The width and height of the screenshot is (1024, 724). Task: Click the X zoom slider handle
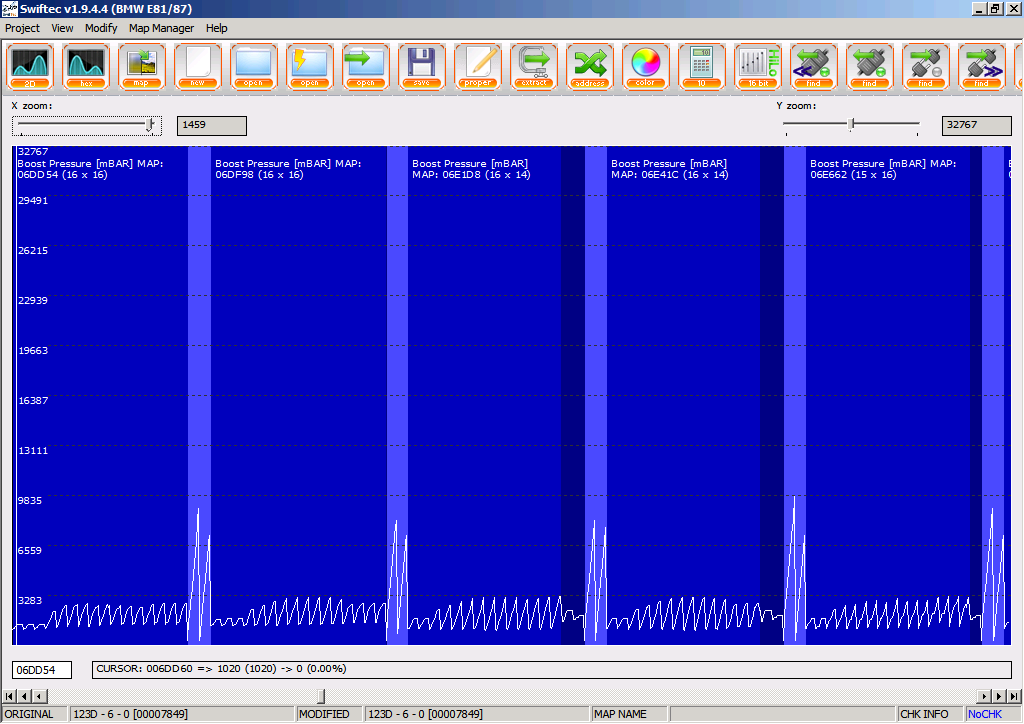tap(151, 125)
